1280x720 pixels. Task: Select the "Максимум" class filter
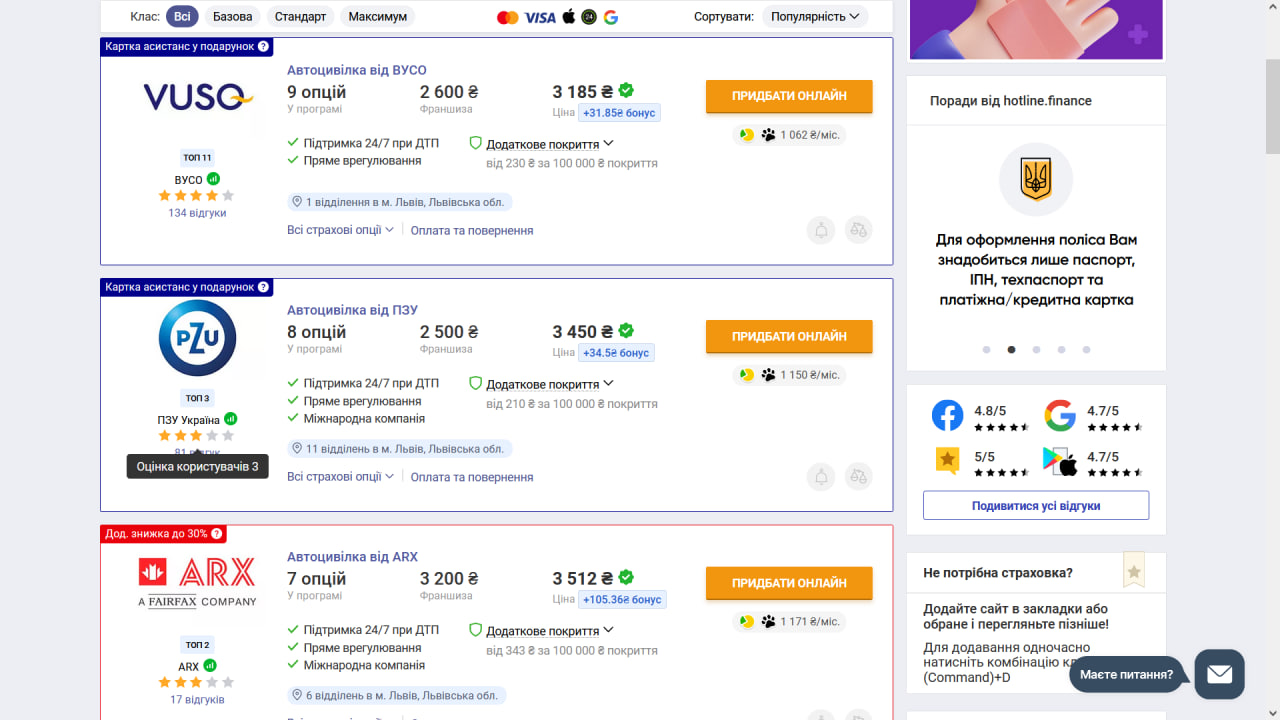[378, 17]
